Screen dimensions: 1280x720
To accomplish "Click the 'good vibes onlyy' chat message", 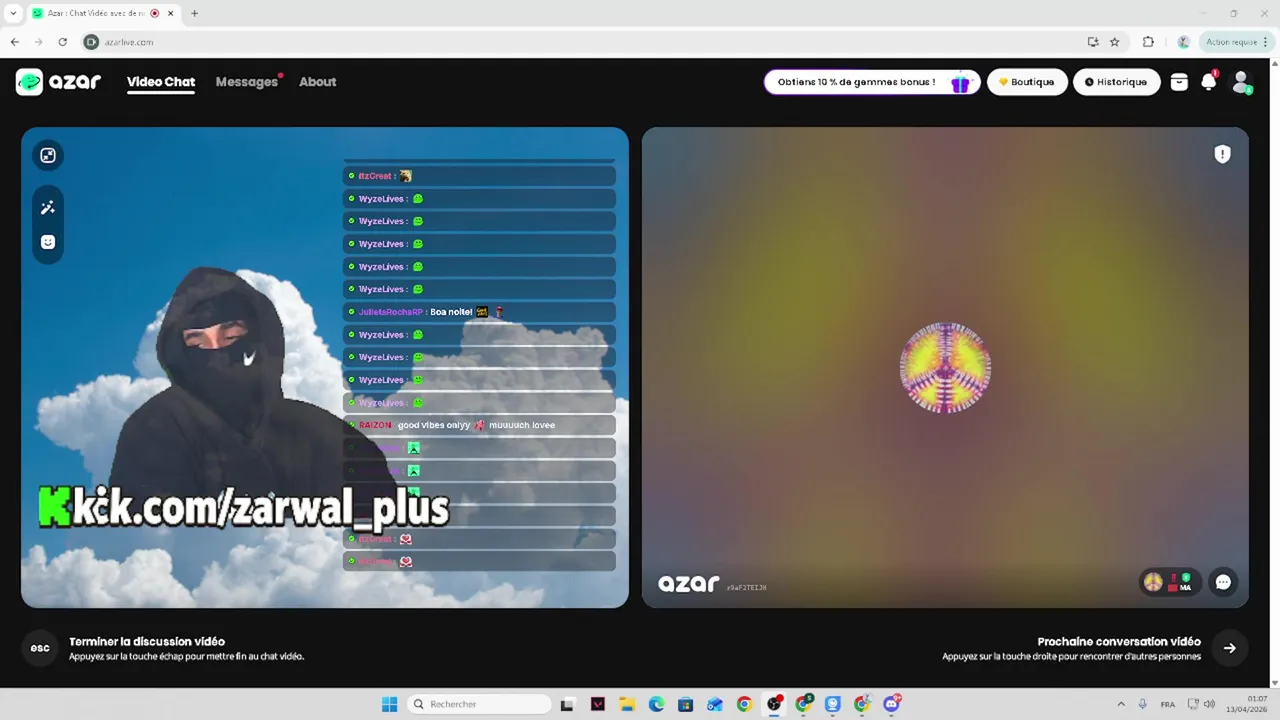I will pyautogui.click(x=479, y=425).
